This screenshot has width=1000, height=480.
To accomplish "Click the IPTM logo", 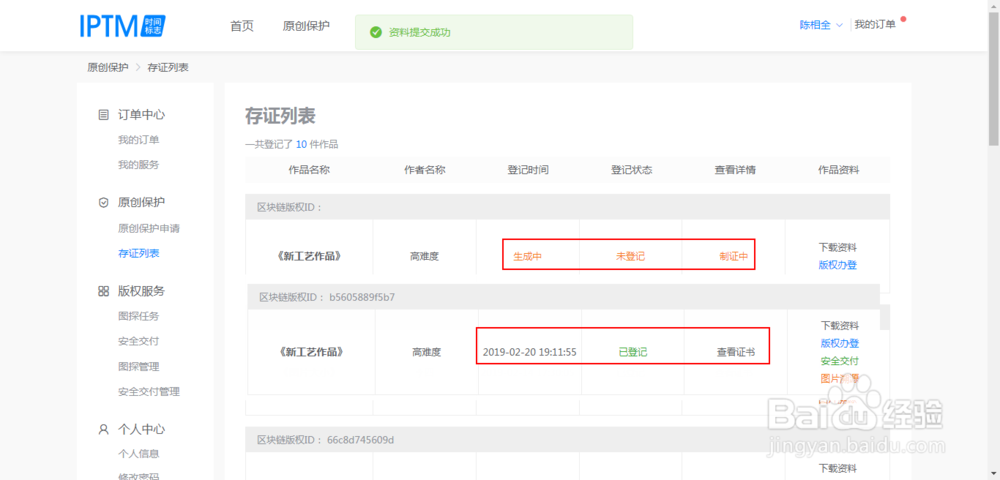I will [123, 26].
